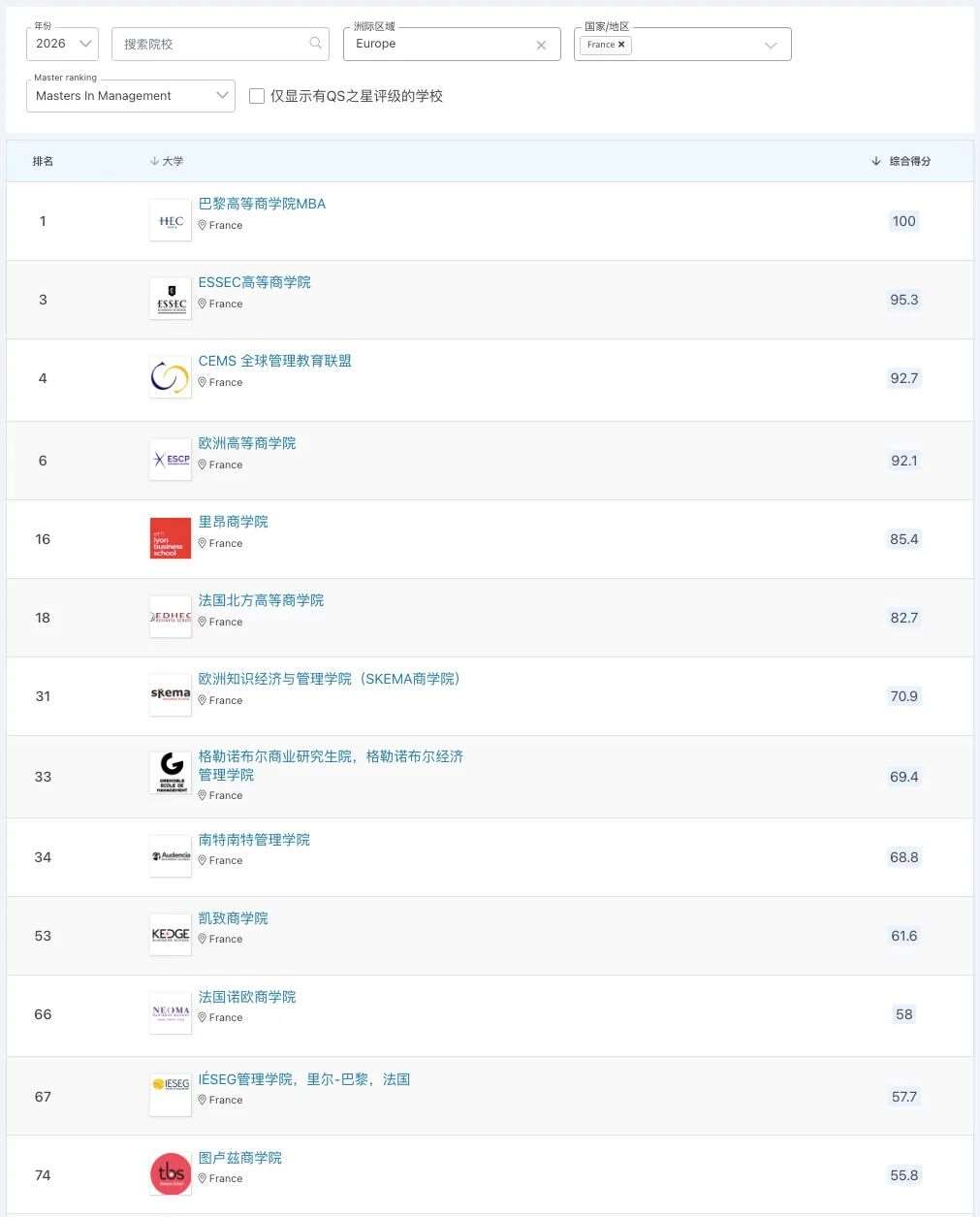Focus the 搜索院校 search field

coord(211,44)
